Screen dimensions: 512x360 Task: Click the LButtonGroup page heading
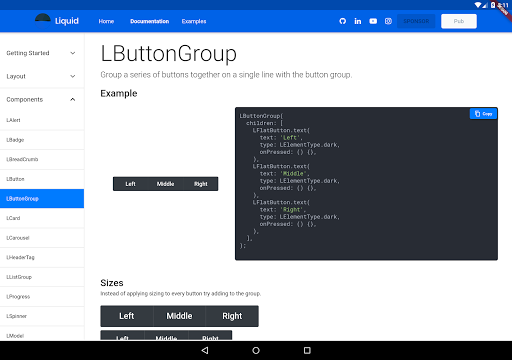169,54
